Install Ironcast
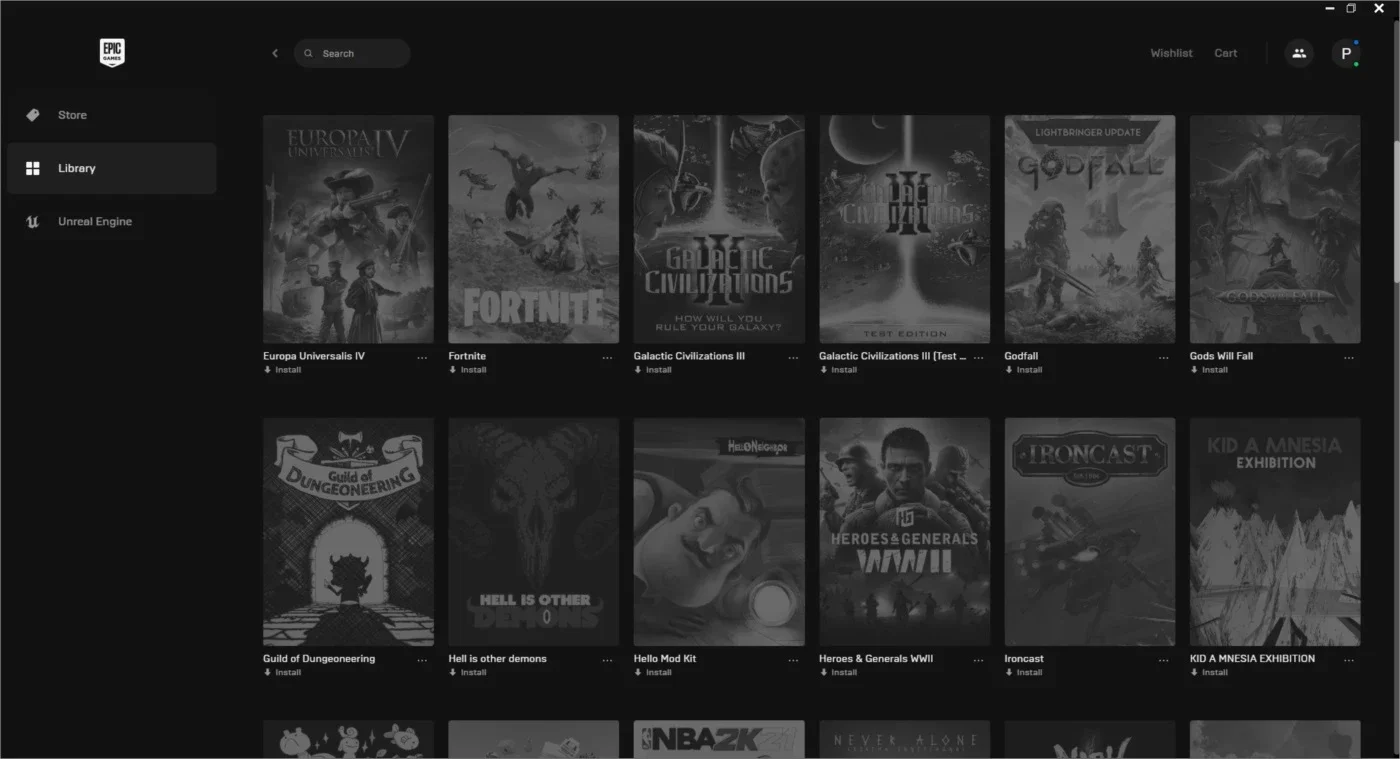 coord(1024,673)
